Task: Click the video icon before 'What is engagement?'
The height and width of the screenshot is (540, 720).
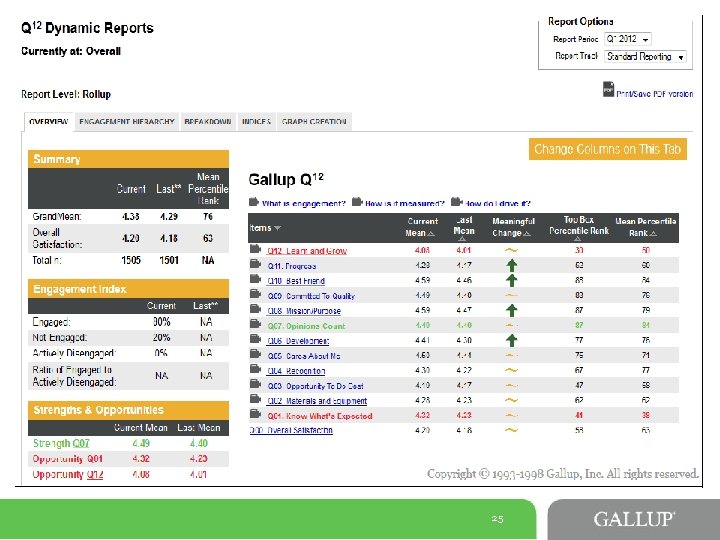Action: point(254,202)
